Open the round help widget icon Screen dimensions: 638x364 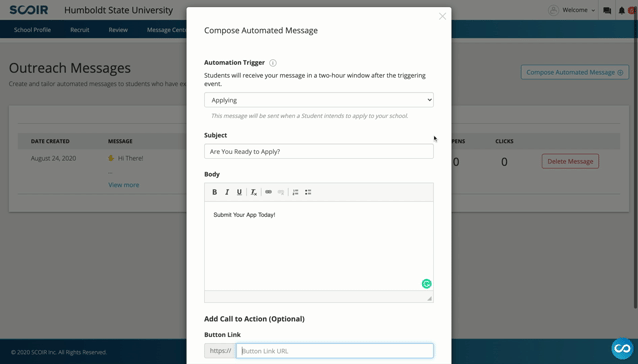tap(622, 348)
